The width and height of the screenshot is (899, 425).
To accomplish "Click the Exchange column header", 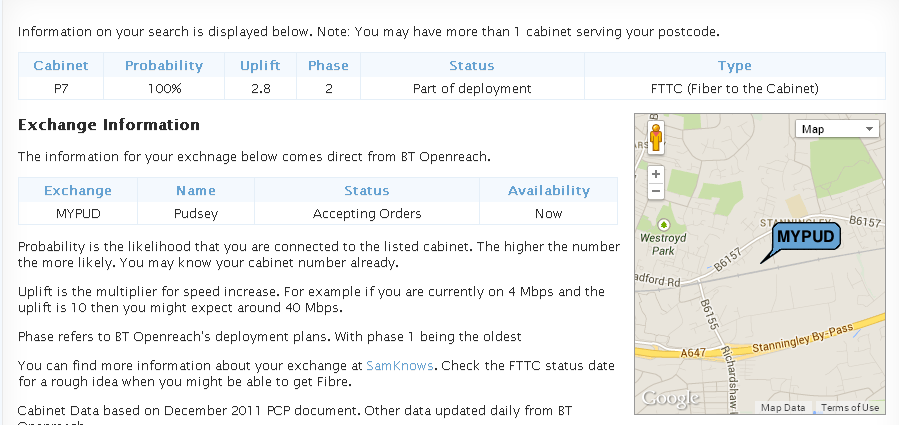I will pos(78,190).
